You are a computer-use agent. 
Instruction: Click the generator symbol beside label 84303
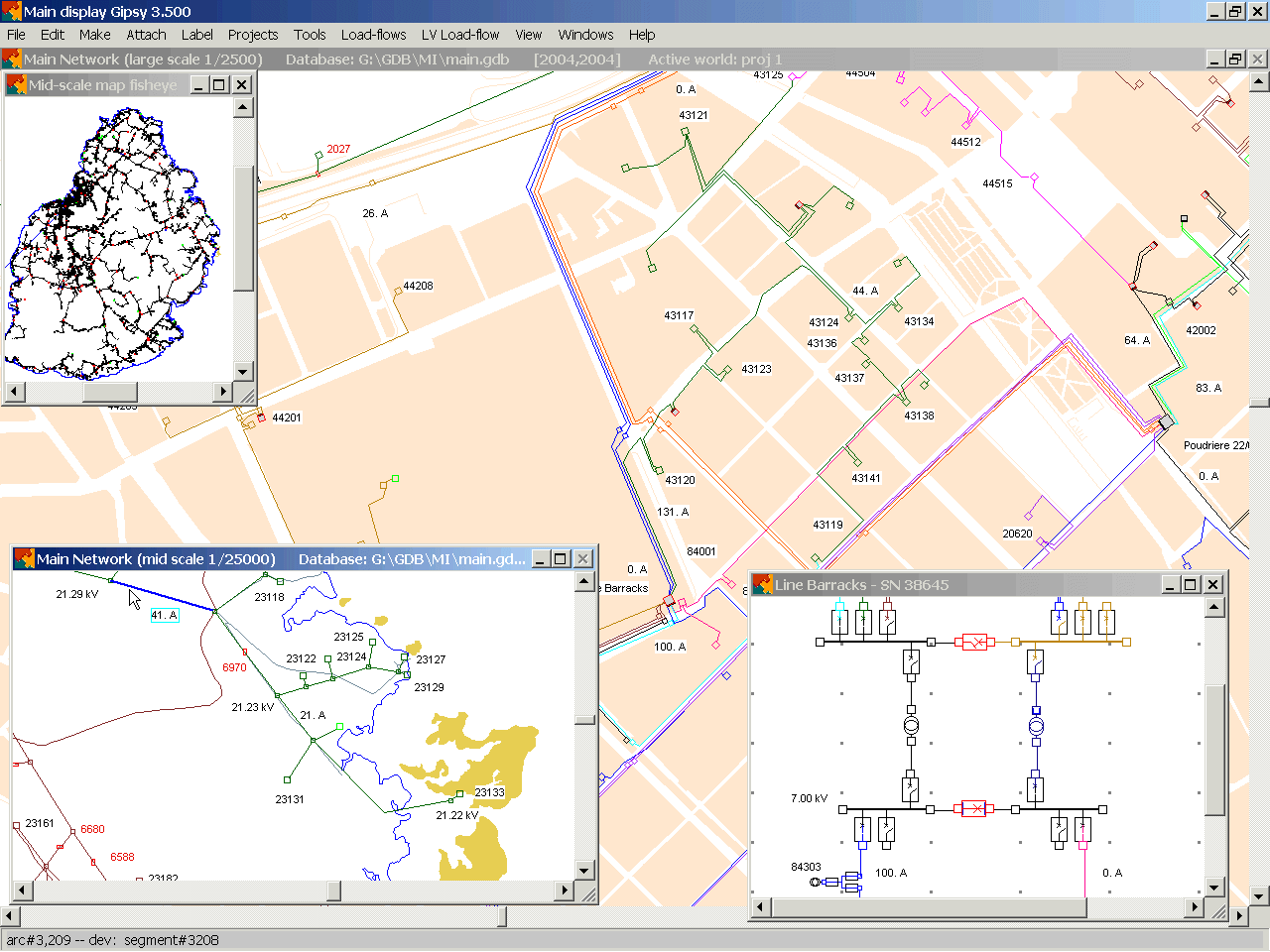[817, 882]
